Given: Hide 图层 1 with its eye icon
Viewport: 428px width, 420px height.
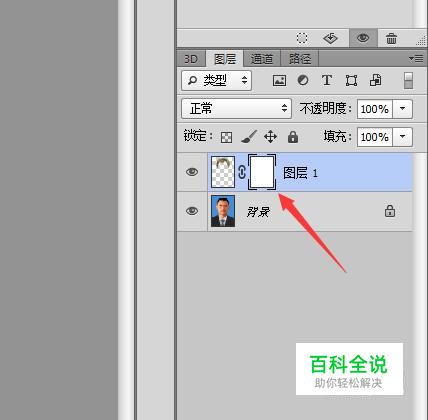Looking at the screenshot, I should (x=192, y=172).
